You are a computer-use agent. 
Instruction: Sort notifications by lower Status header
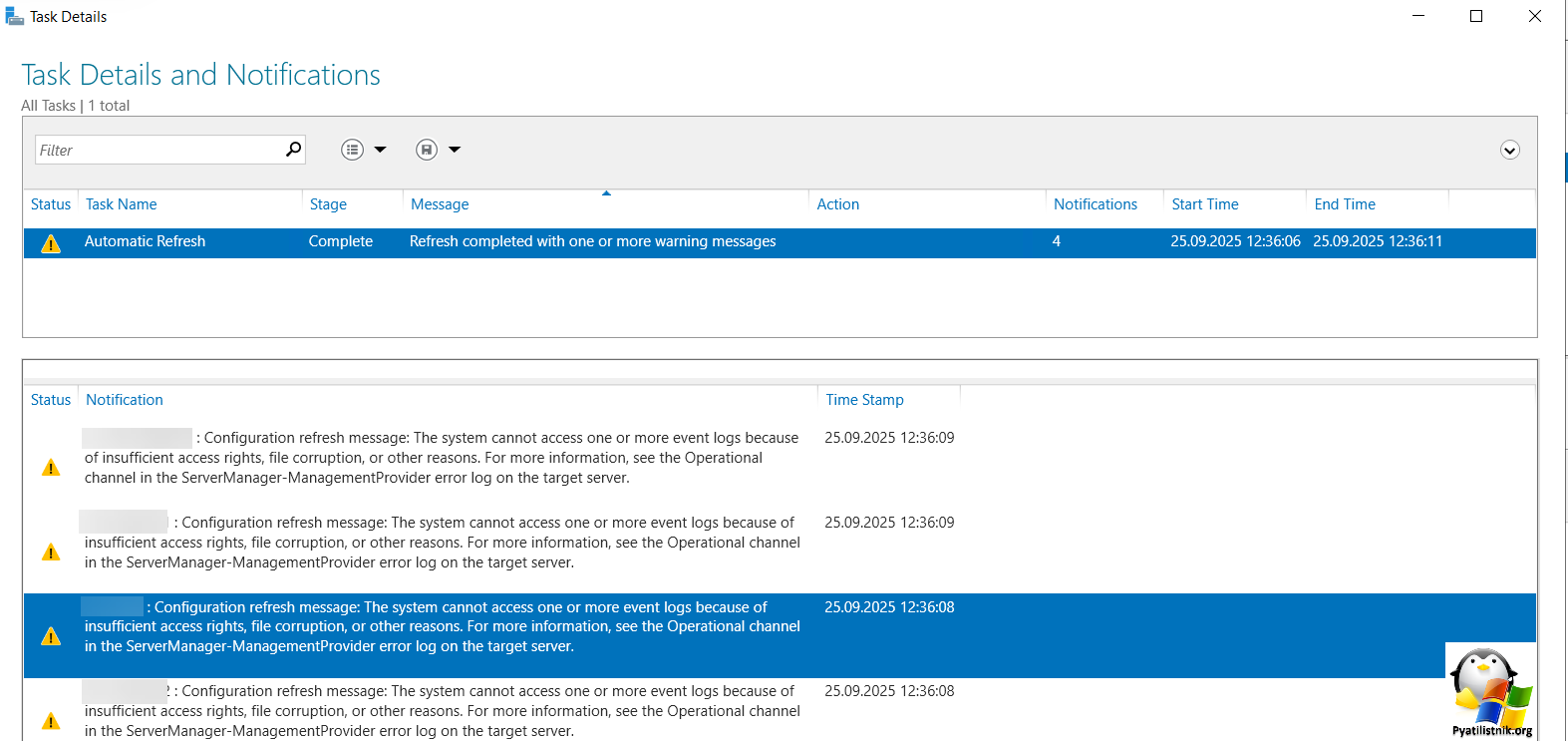(51, 399)
